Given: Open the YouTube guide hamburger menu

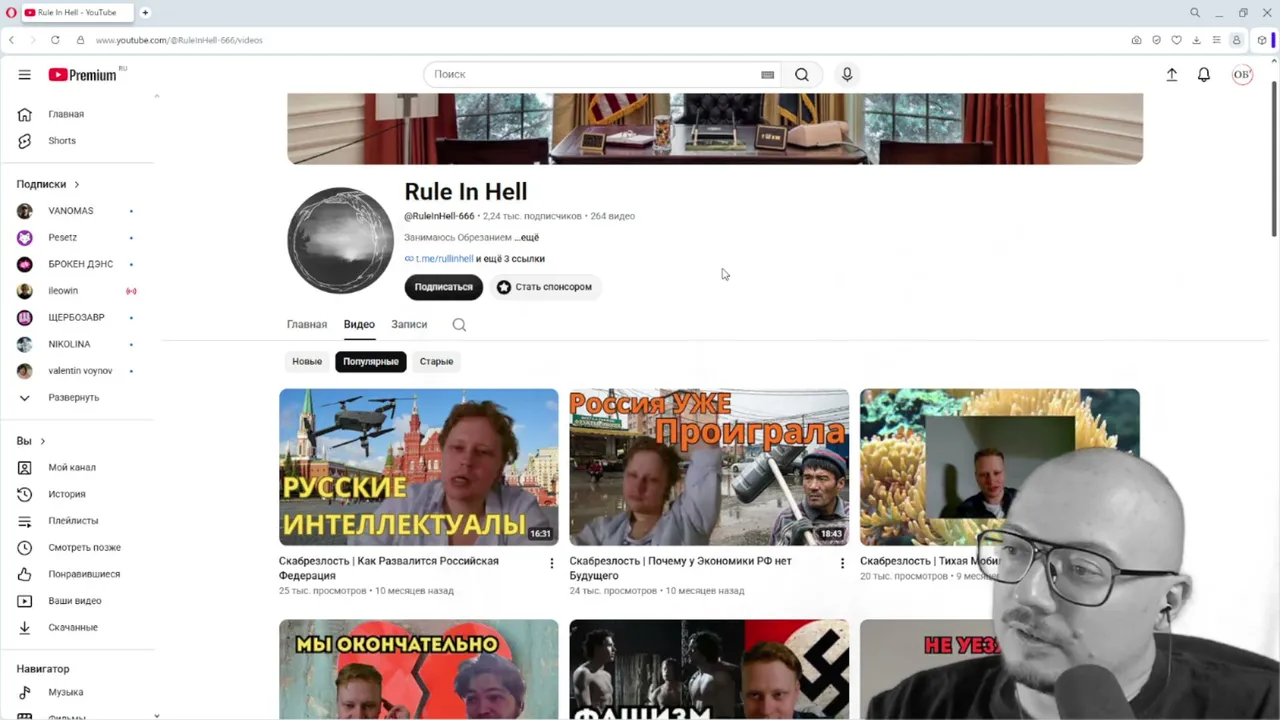Looking at the screenshot, I should tap(24, 75).
